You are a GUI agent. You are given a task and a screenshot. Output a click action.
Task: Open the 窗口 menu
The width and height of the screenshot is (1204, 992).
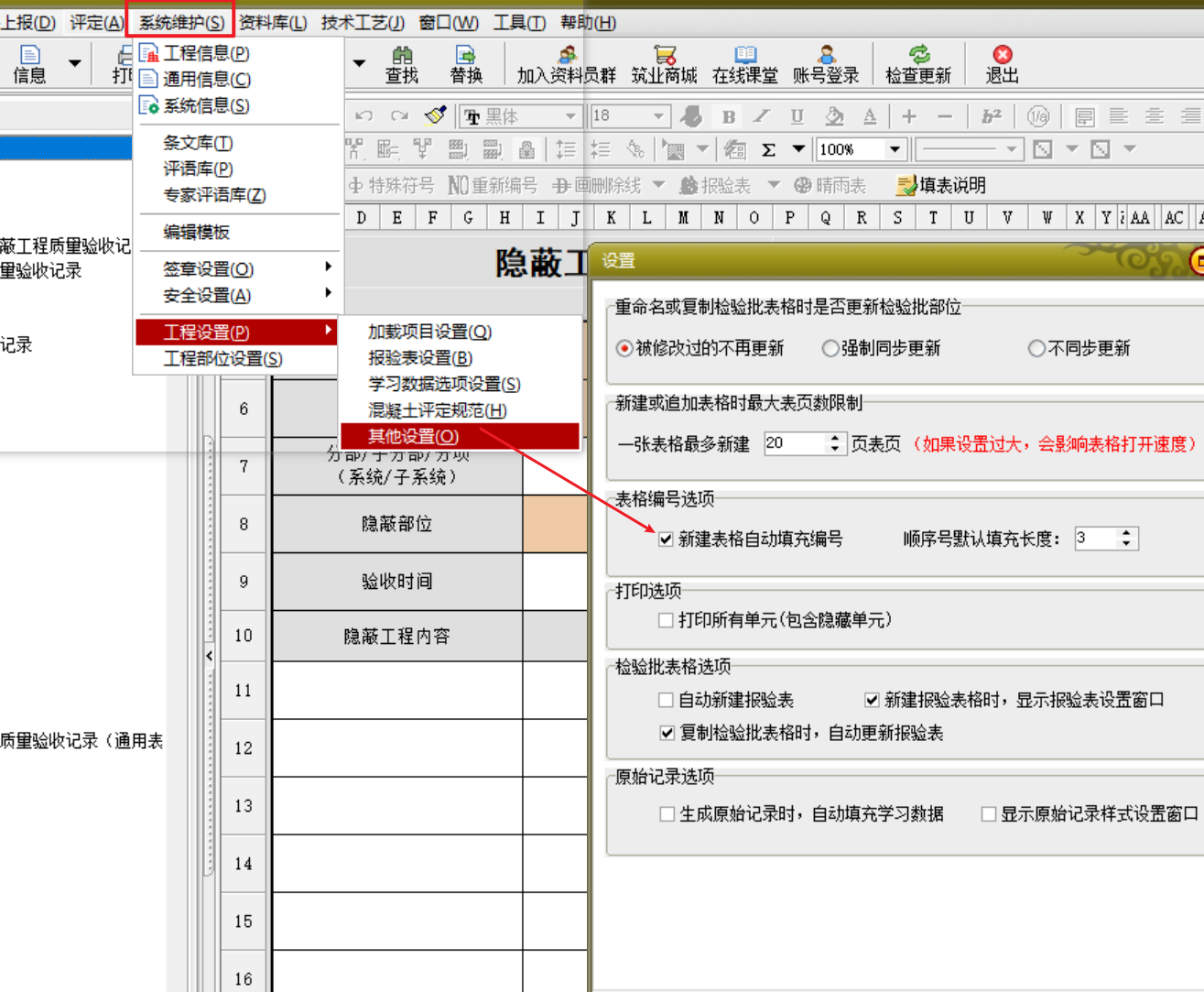pos(448,22)
